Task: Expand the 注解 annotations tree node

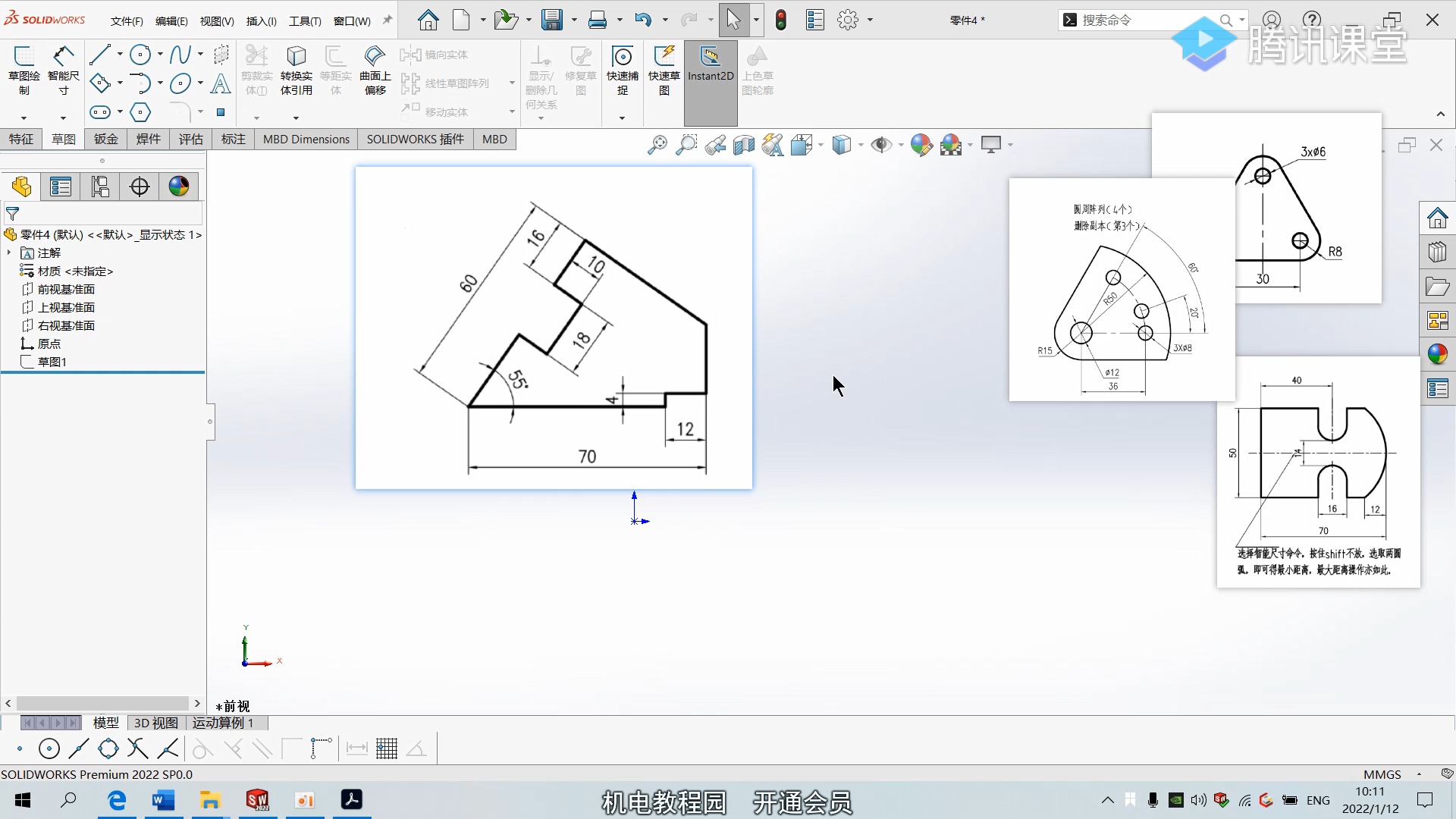Action: click(9, 253)
